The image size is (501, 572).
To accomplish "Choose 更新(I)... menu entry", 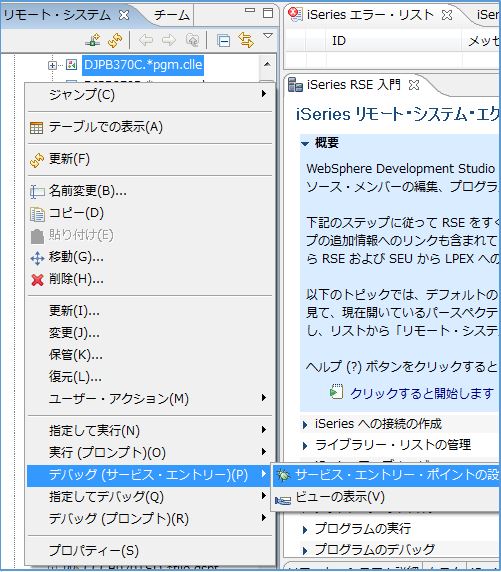I will click(150, 311).
